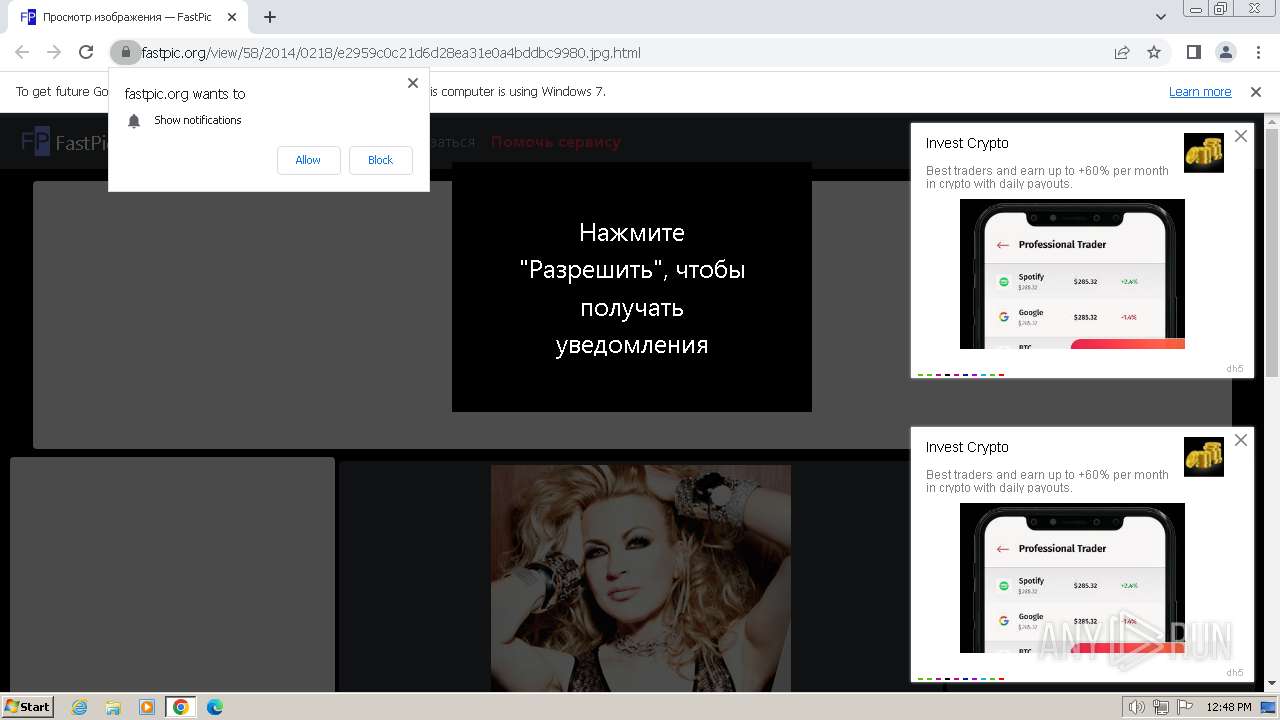Open File Explorer from taskbar
Viewport: 1280px width, 720px height.
click(x=113, y=707)
